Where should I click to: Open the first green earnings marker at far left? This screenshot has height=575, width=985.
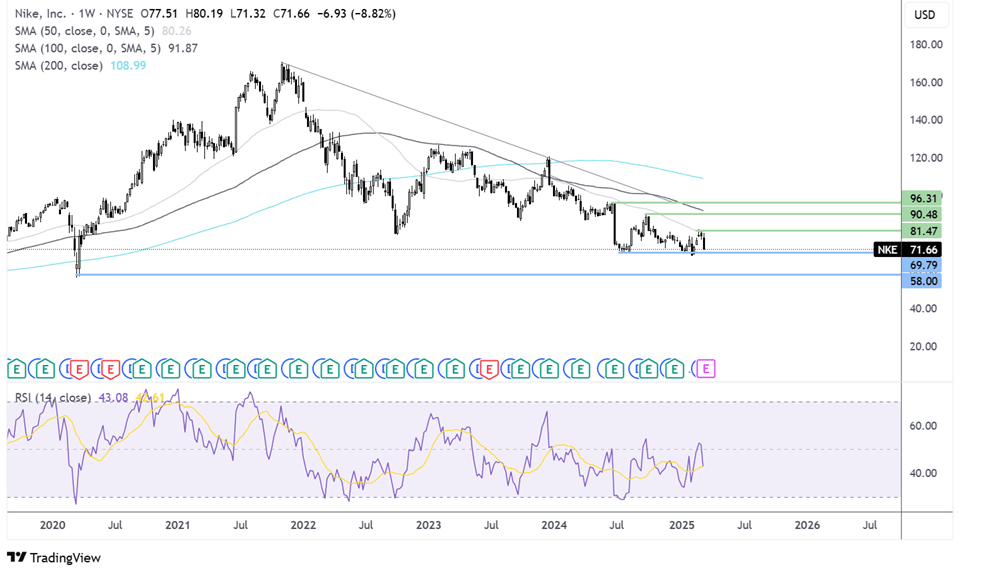pos(17,369)
